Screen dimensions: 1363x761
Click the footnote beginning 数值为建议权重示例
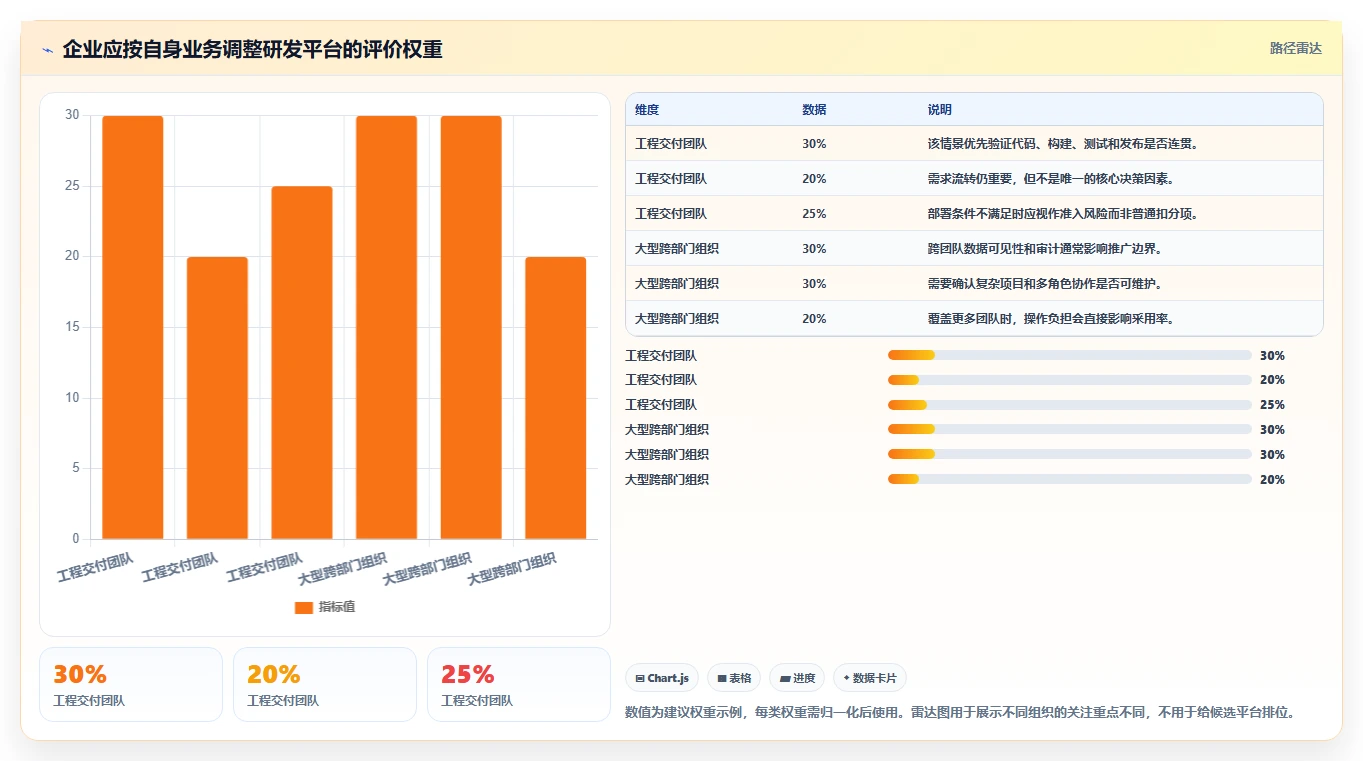tap(961, 713)
